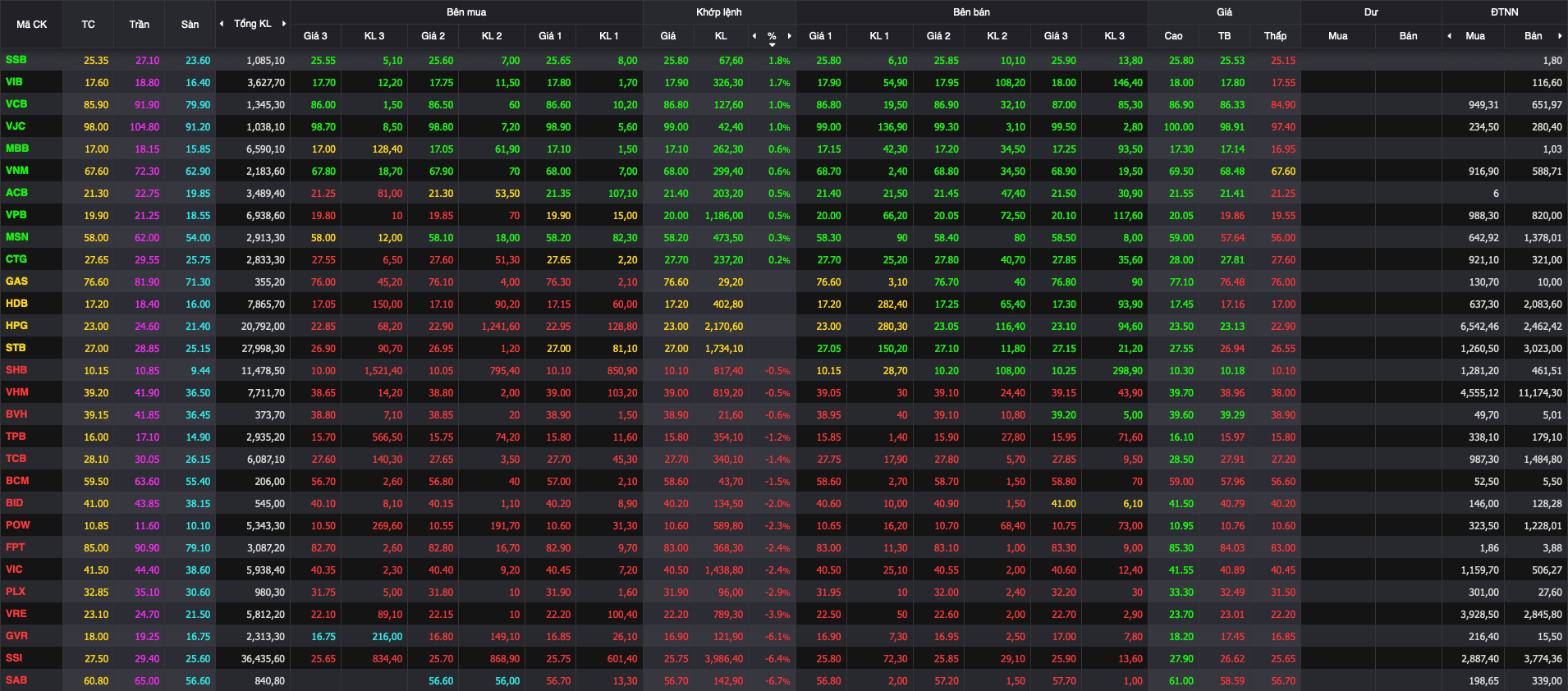Click the left arrow beside the % column
Image resolution: width=1568 pixels, height=691 pixels.
(754, 36)
